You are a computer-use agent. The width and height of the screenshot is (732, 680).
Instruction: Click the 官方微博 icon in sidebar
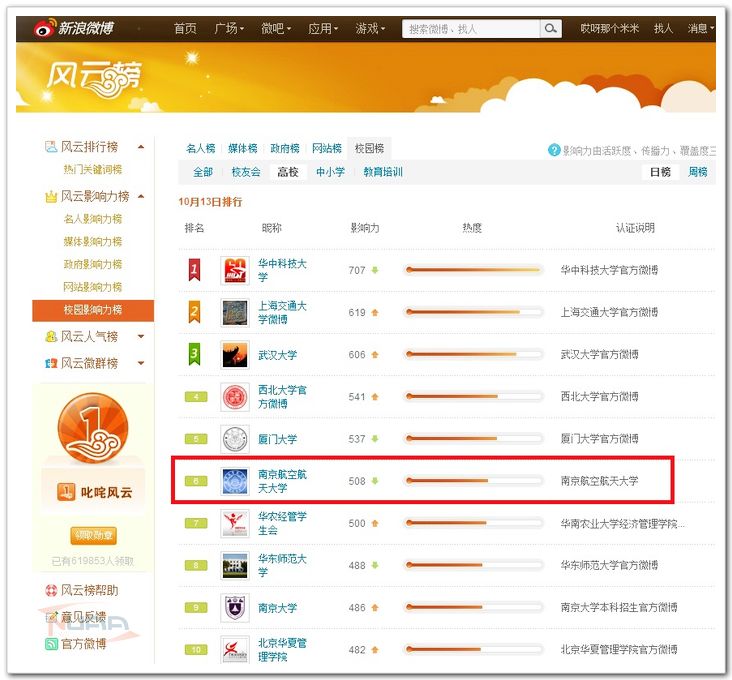click(x=52, y=644)
